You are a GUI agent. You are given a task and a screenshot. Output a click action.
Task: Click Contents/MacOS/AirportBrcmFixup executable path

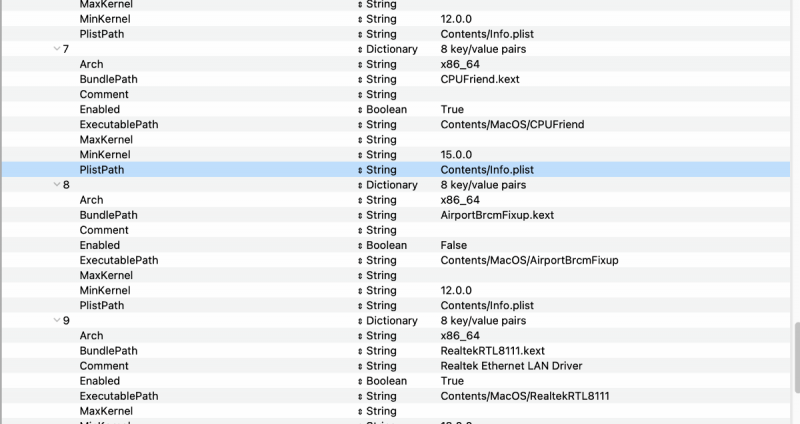click(x=529, y=260)
